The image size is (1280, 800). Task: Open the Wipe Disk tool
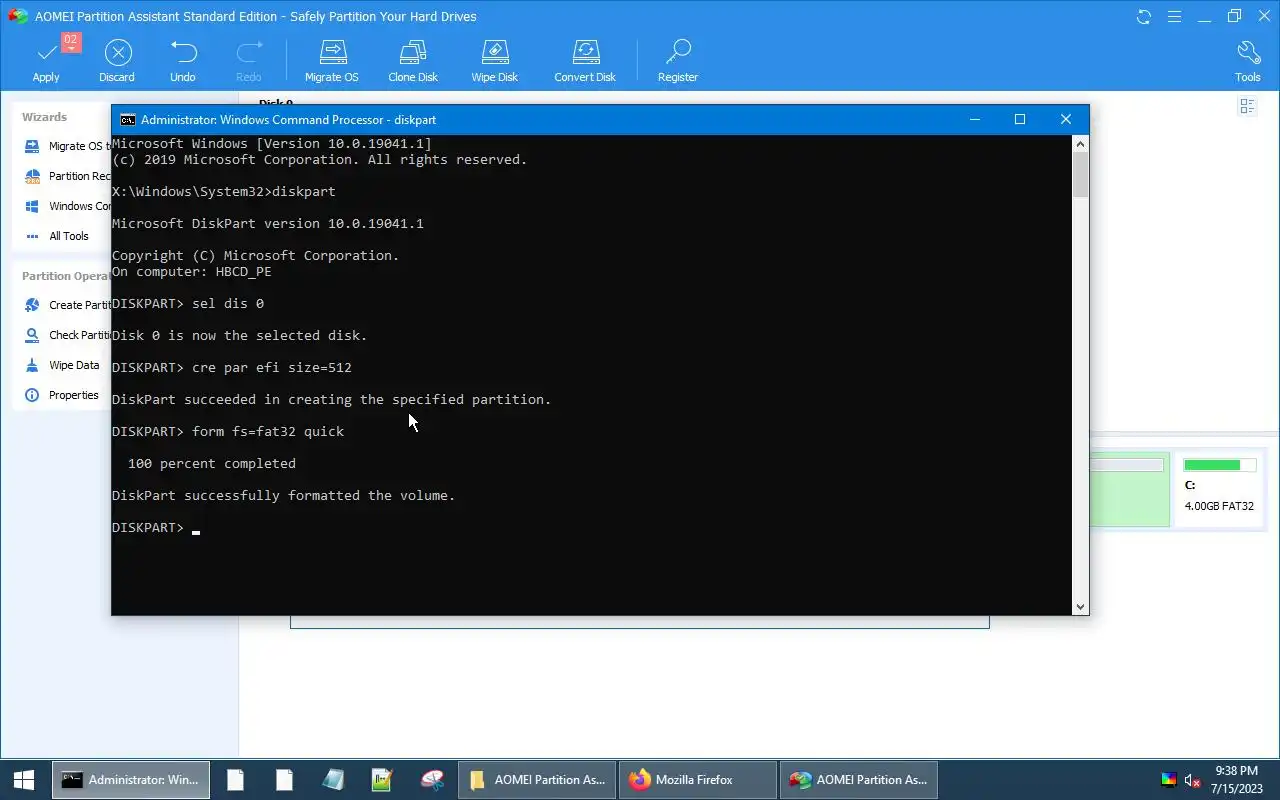click(495, 60)
